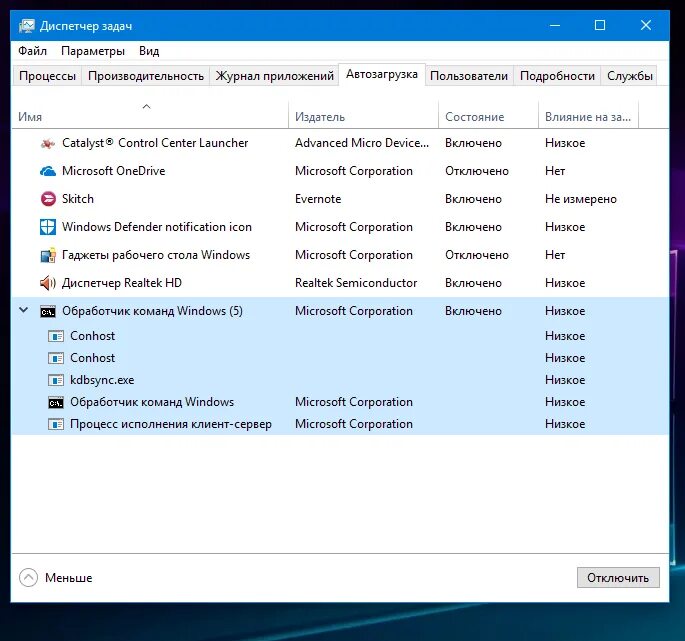685x641 pixels.
Task: Open the Файл menu
Action: tap(32, 51)
